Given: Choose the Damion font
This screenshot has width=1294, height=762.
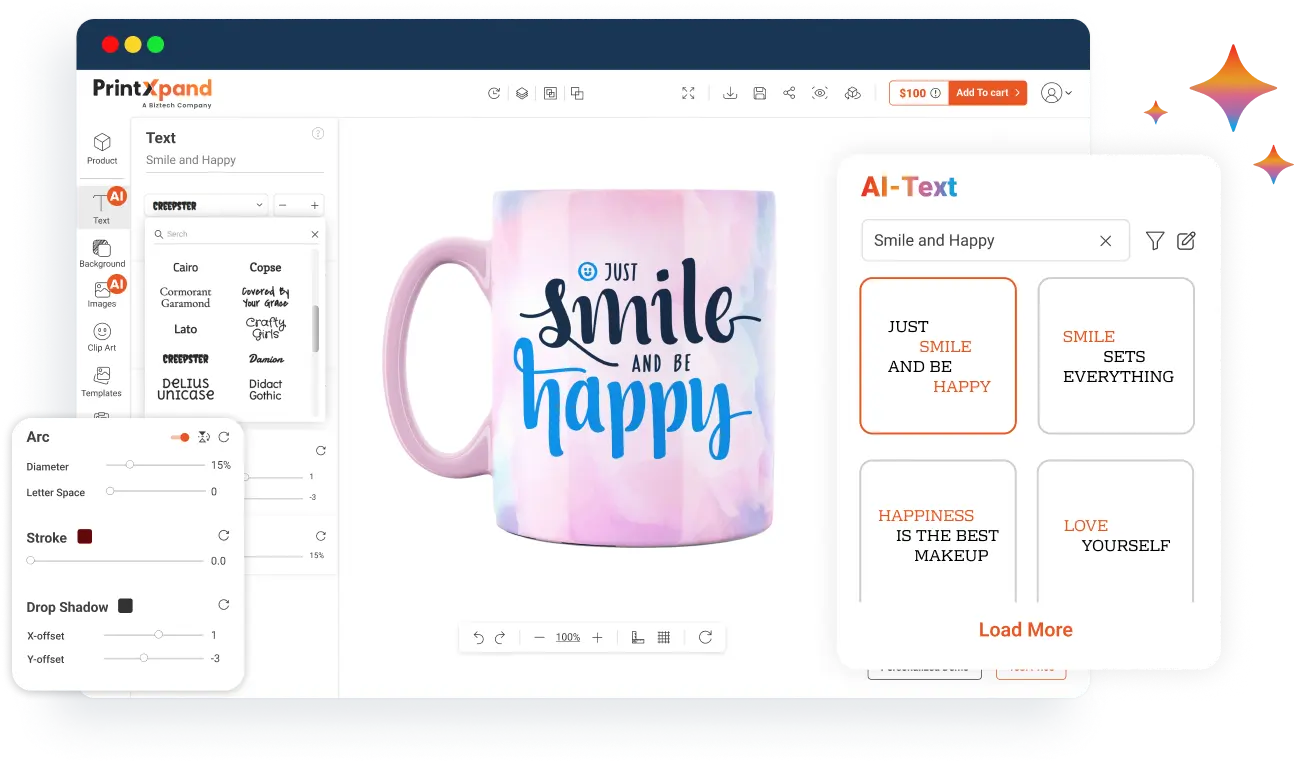Looking at the screenshot, I should tap(266, 358).
